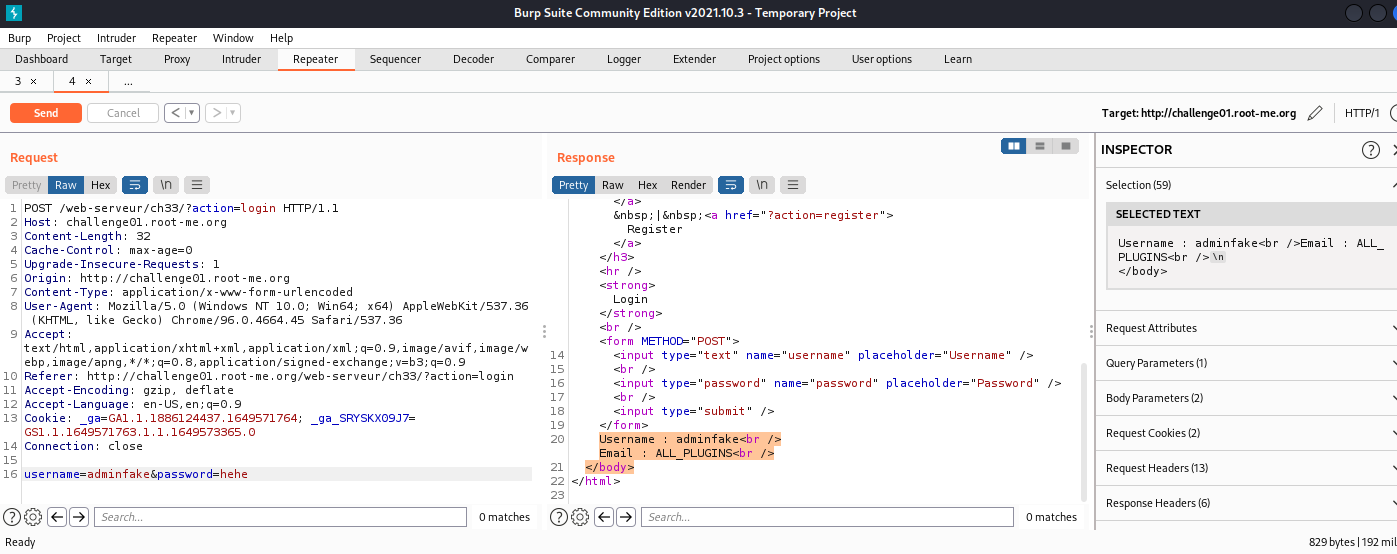Open request search settings gear

click(33, 517)
